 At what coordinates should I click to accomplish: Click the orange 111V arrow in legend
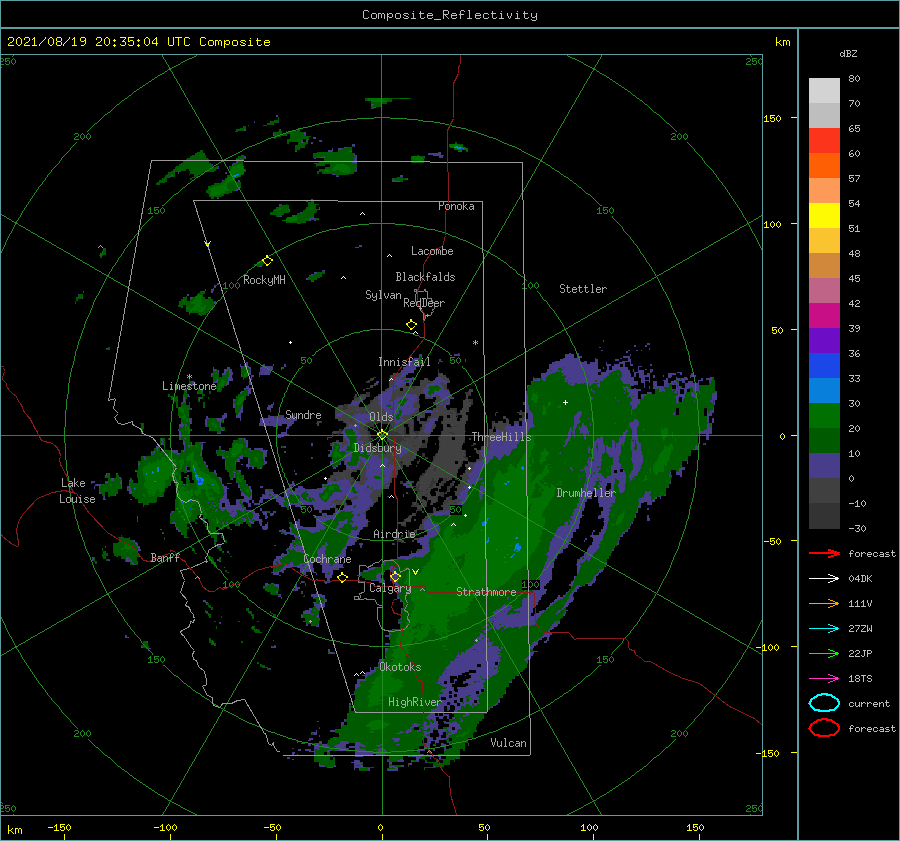(x=824, y=603)
